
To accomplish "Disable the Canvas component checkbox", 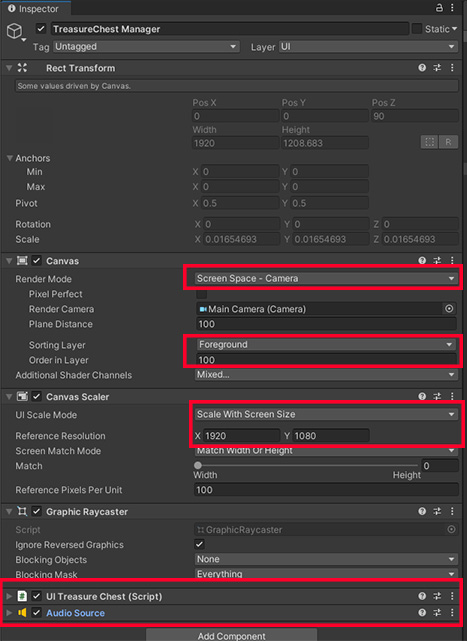I will click(x=37, y=260).
